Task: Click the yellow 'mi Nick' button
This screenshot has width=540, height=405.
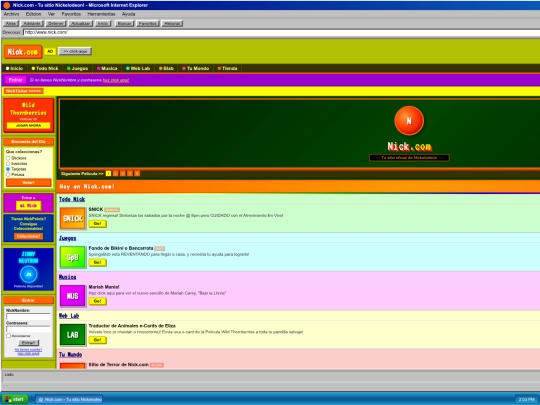Action: [29, 206]
